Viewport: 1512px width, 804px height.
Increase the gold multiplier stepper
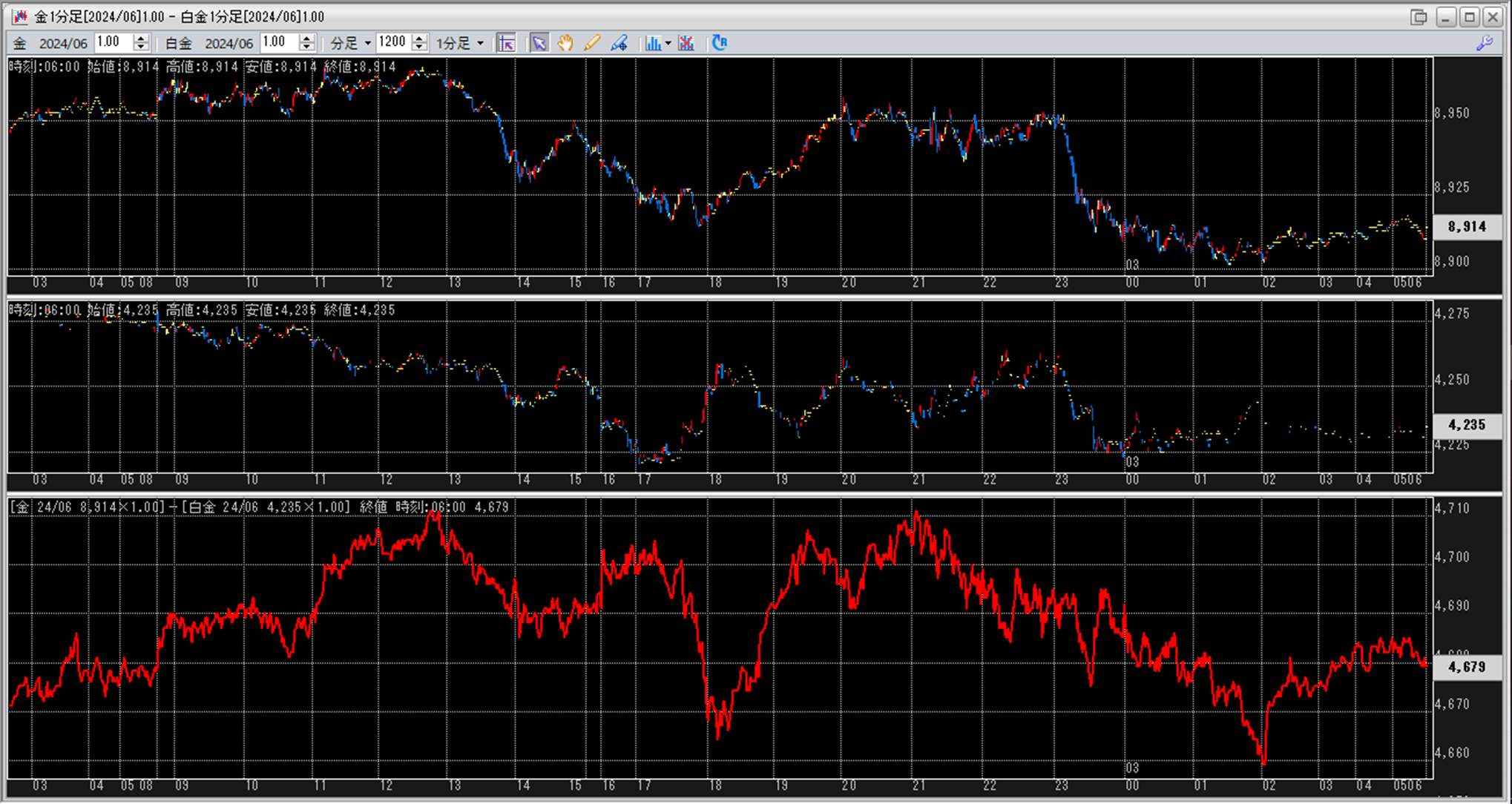pyautogui.click(x=141, y=39)
